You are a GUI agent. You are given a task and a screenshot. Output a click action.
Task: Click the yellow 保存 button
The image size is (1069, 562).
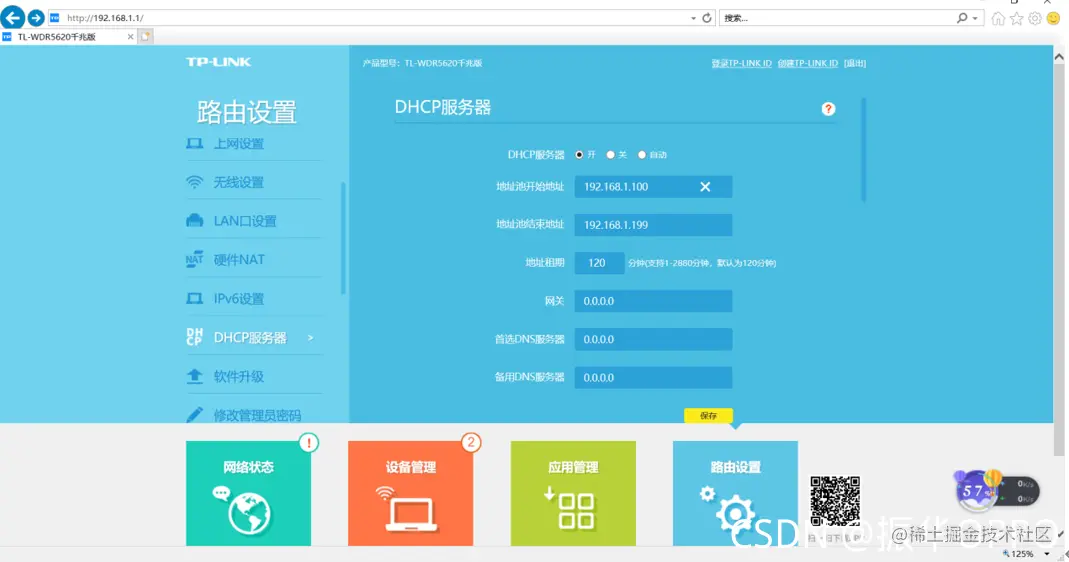point(708,415)
